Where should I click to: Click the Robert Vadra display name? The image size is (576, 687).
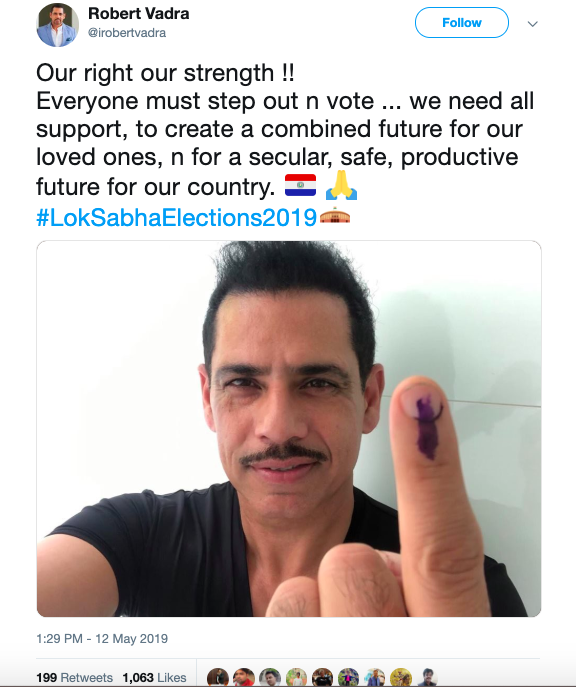138,14
